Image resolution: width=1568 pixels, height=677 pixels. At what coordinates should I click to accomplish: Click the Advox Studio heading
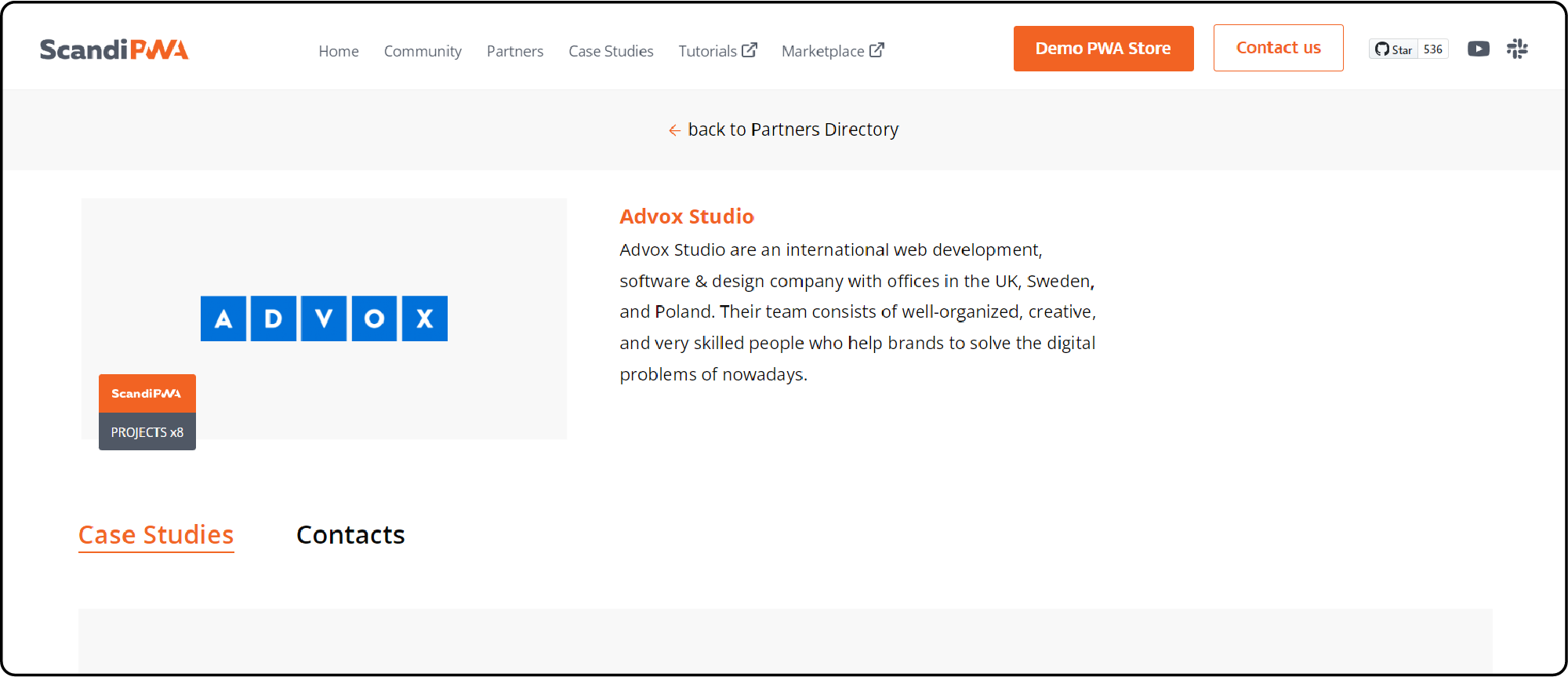click(x=687, y=217)
